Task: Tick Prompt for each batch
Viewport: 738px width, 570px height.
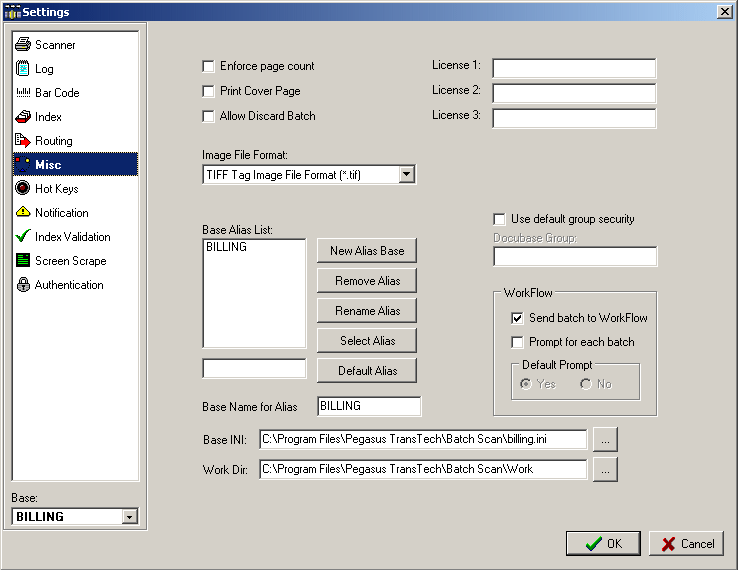Action: click(517, 342)
